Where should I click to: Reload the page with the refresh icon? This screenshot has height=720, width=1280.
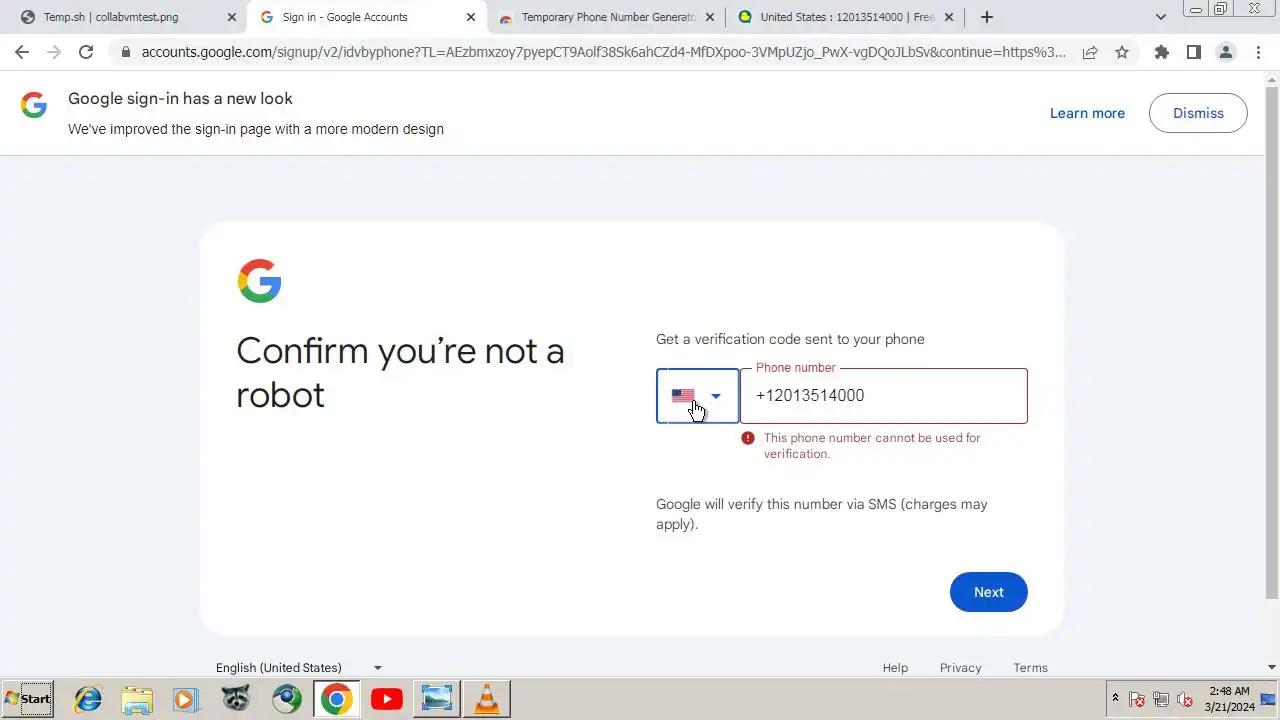pos(86,52)
